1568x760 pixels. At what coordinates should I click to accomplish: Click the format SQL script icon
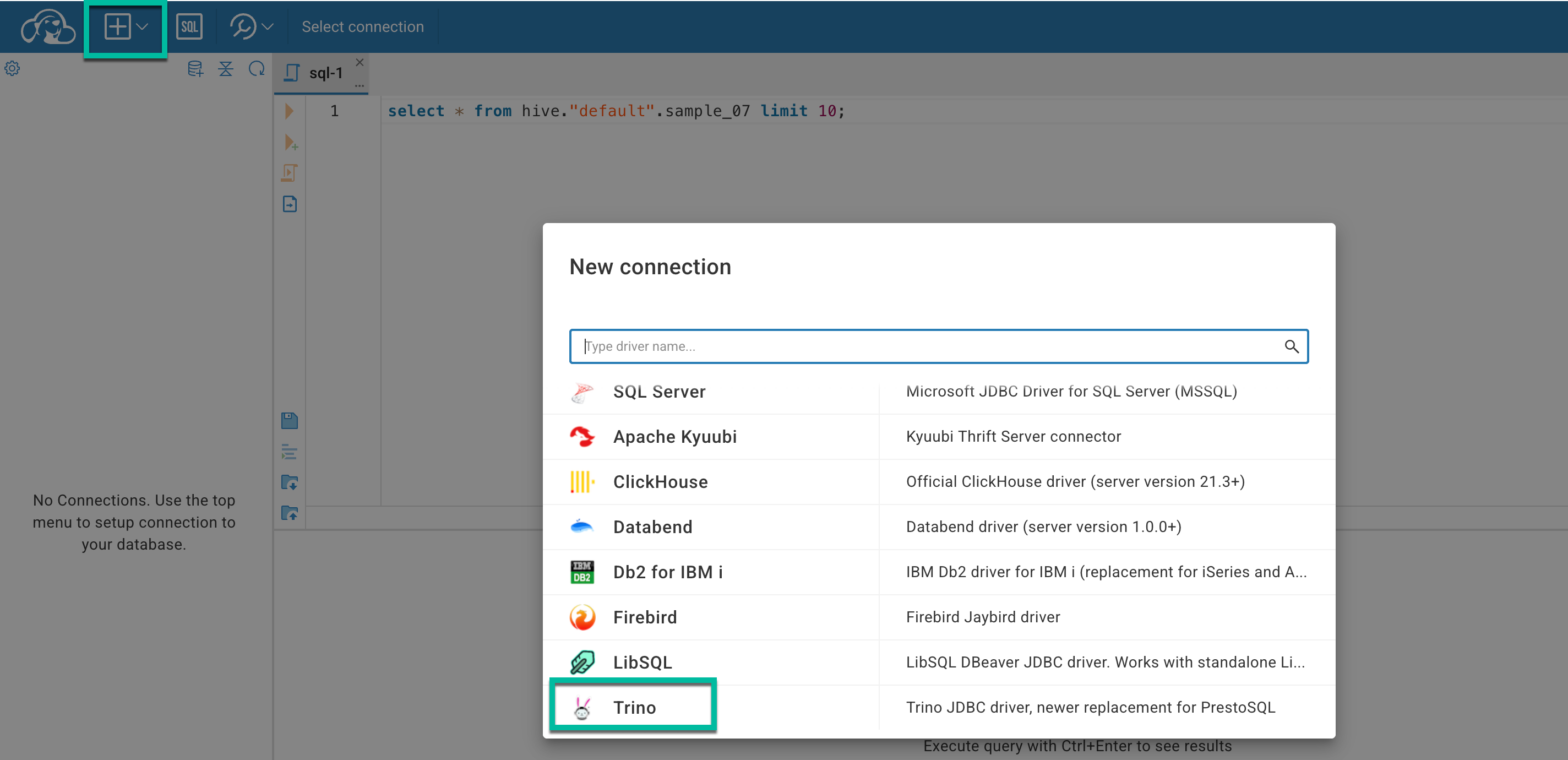click(x=290, y=452)
